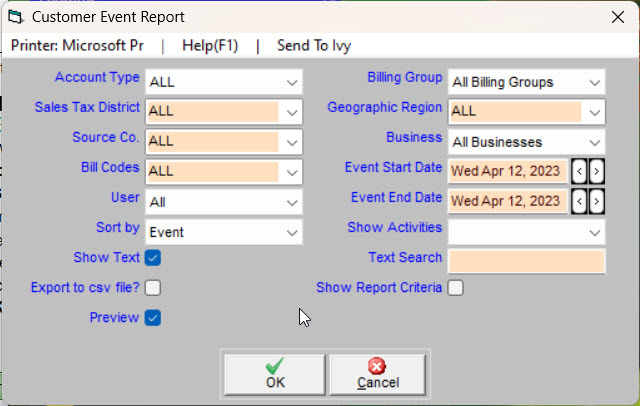Tick the Show Report Criteria checkbox
The height and width of the screenshot is (406, 640).
click(456, 288)
